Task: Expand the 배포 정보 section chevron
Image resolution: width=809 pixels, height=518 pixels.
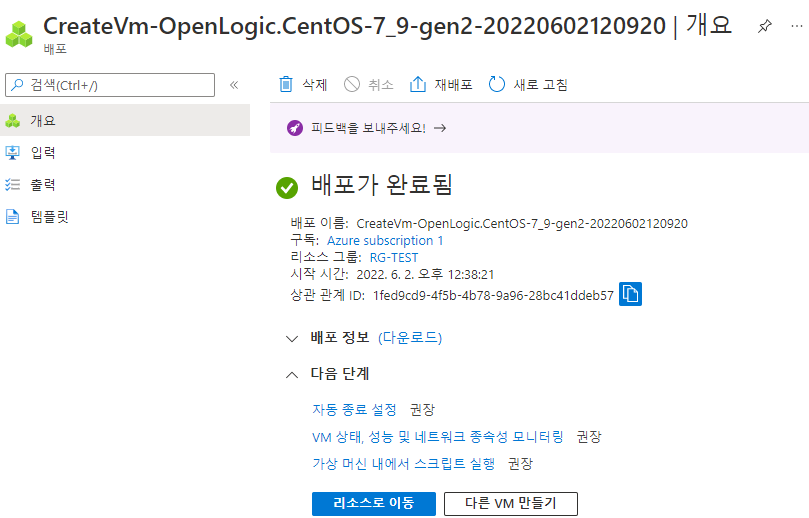Action: pos(292,338)
